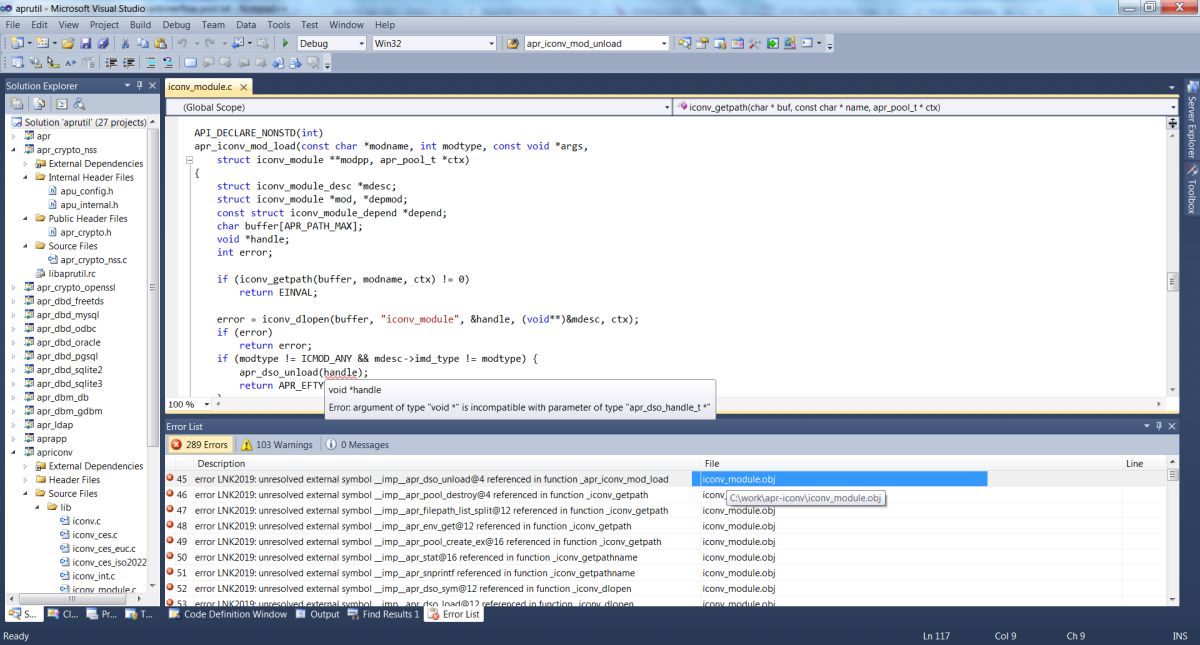
Task: Open the Win32 platform dropdown
Action: (x=490, y=44)
